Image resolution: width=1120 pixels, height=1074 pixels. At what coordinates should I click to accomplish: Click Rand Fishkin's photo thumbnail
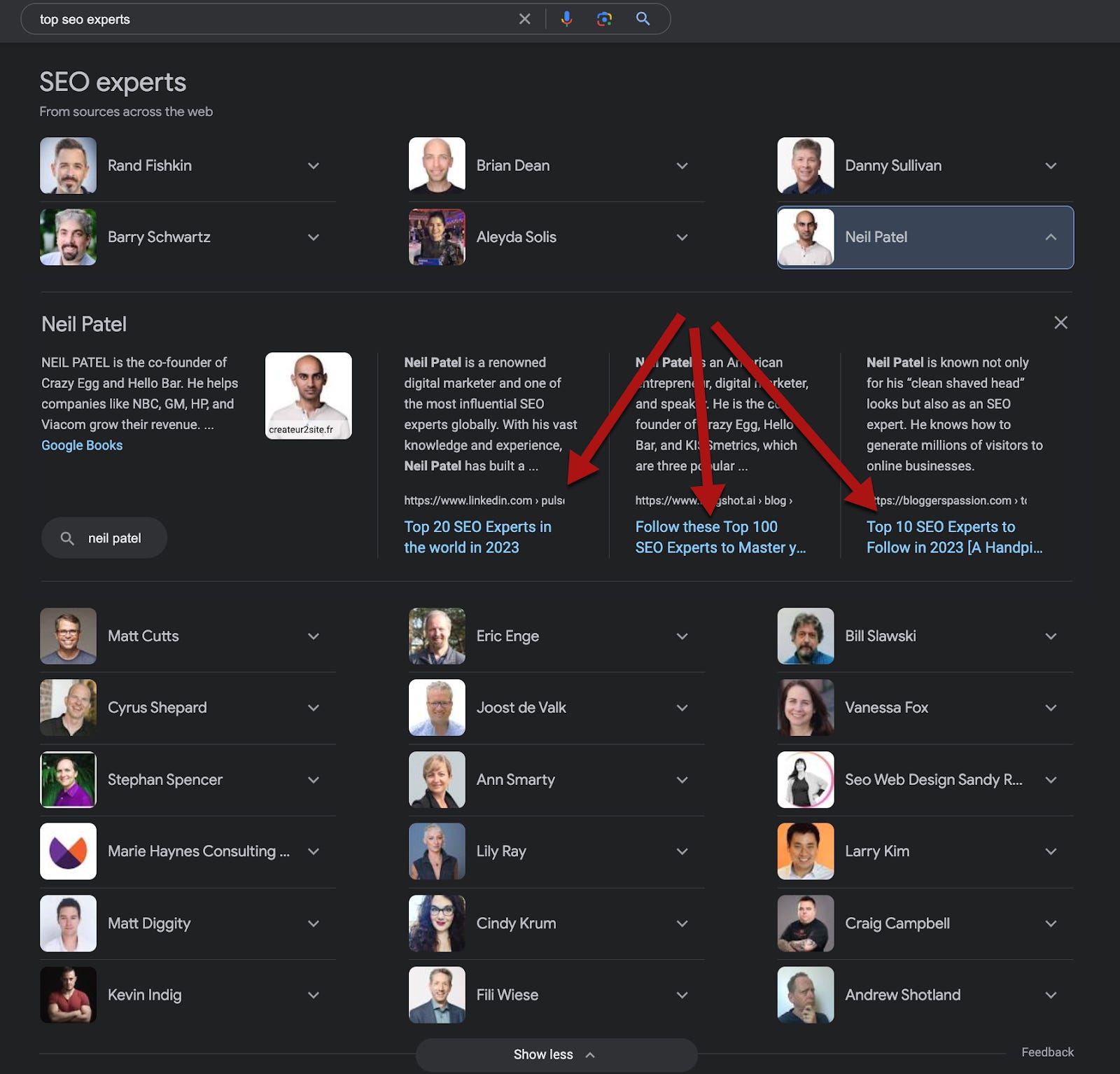(x=68, y=165)
